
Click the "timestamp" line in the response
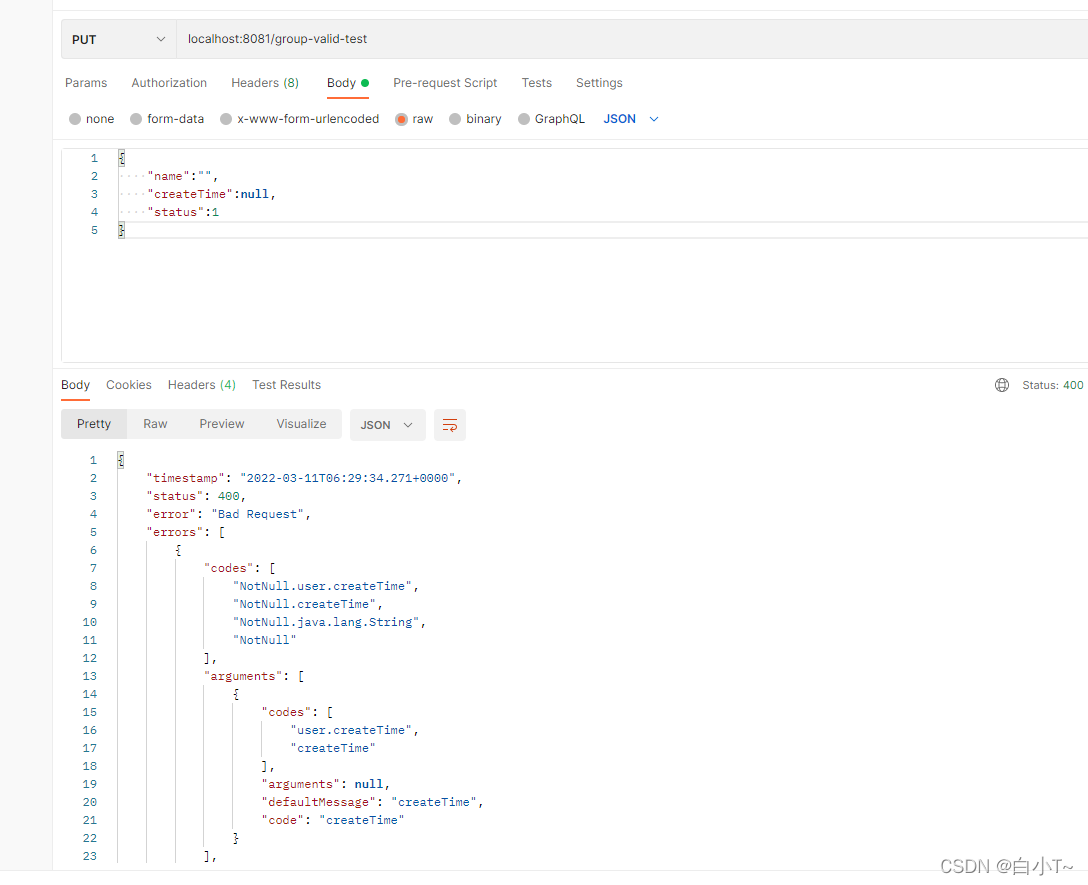coord(304,478)
